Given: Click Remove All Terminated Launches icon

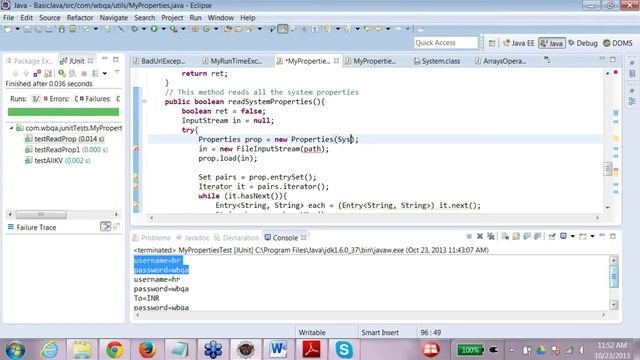Looking at the screenshot, I should [x=491, y=236].
